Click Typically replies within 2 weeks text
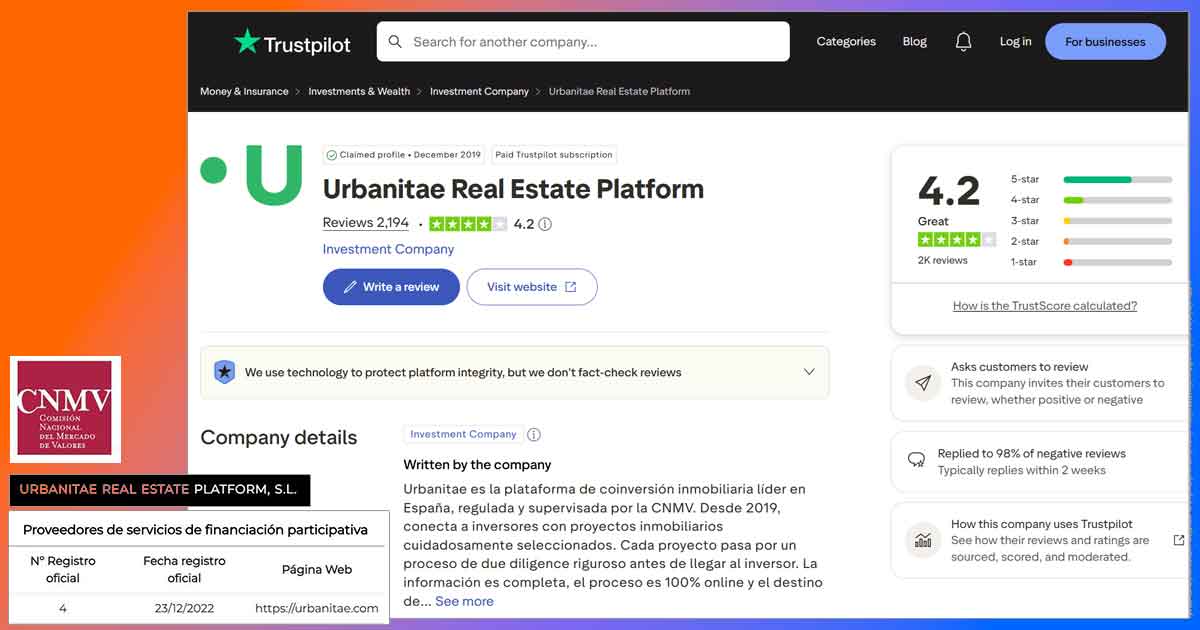Image resolution: width=1200 pixels, height=630 pixels. coord(1022,471)
